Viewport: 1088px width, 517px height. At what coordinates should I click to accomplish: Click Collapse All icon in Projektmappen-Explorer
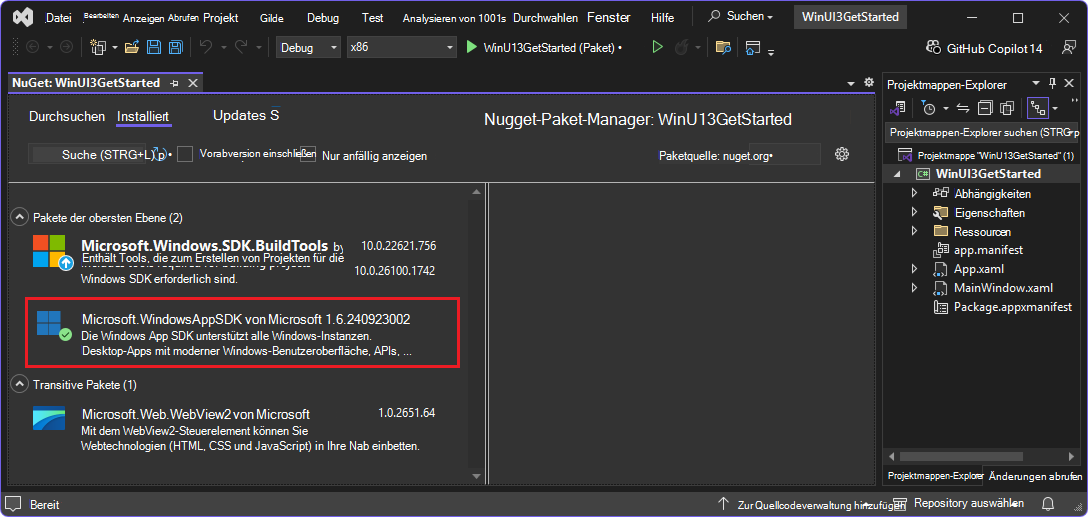(x=985, y=108)
